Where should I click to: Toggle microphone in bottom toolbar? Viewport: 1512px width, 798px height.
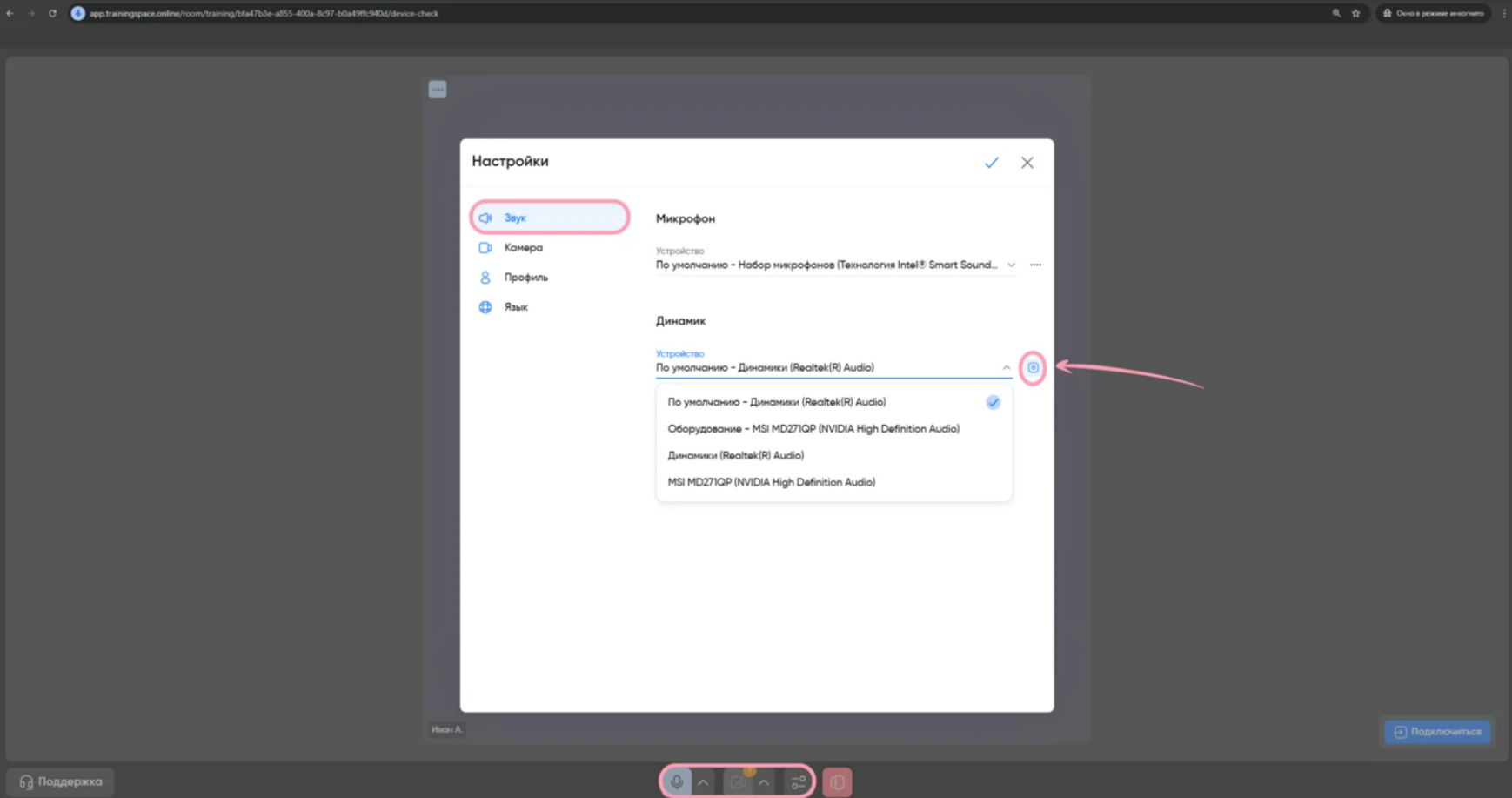[677, 781]
